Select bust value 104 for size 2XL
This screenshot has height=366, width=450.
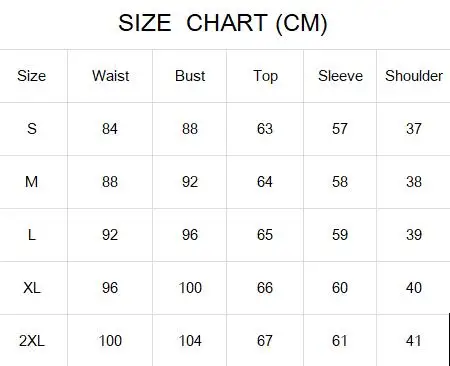click(190, 341)
